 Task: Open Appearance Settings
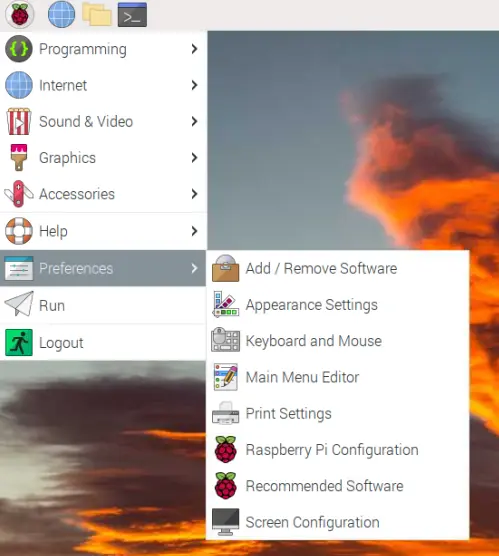pyautogui.click(x=338, y=305)
